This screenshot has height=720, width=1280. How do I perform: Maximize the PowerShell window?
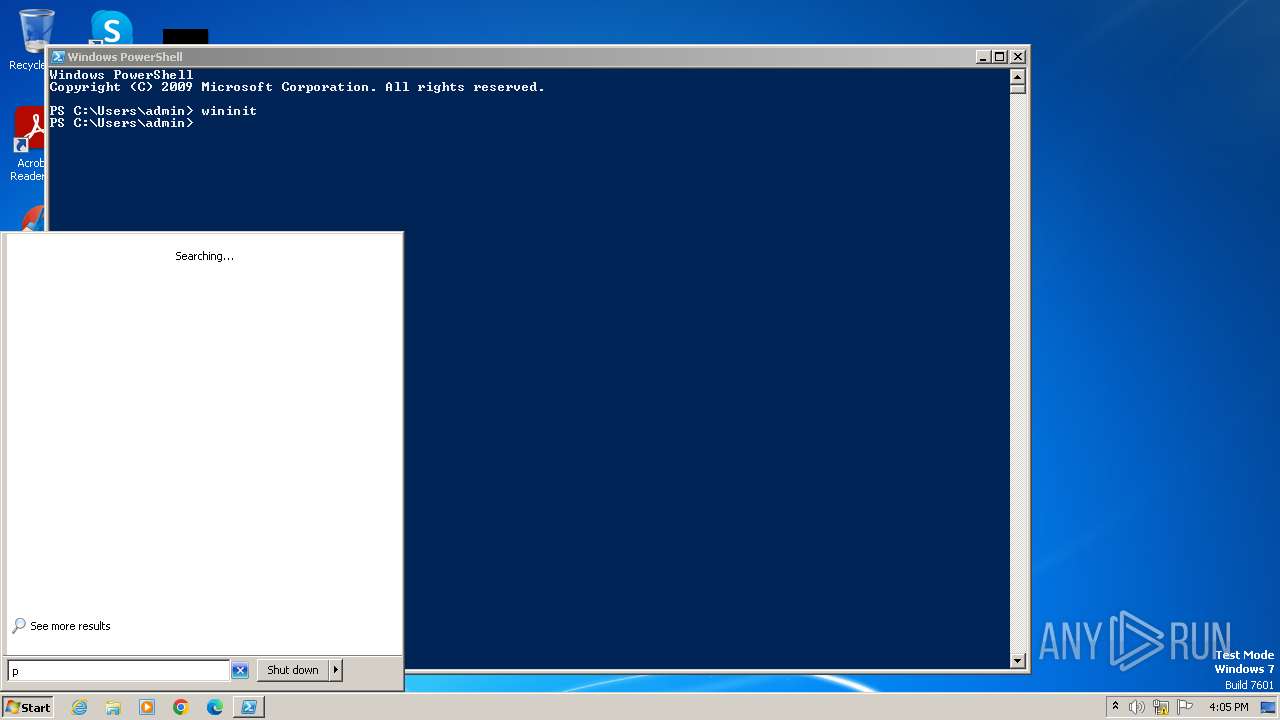pyautogui.click(x=999, y=57)
